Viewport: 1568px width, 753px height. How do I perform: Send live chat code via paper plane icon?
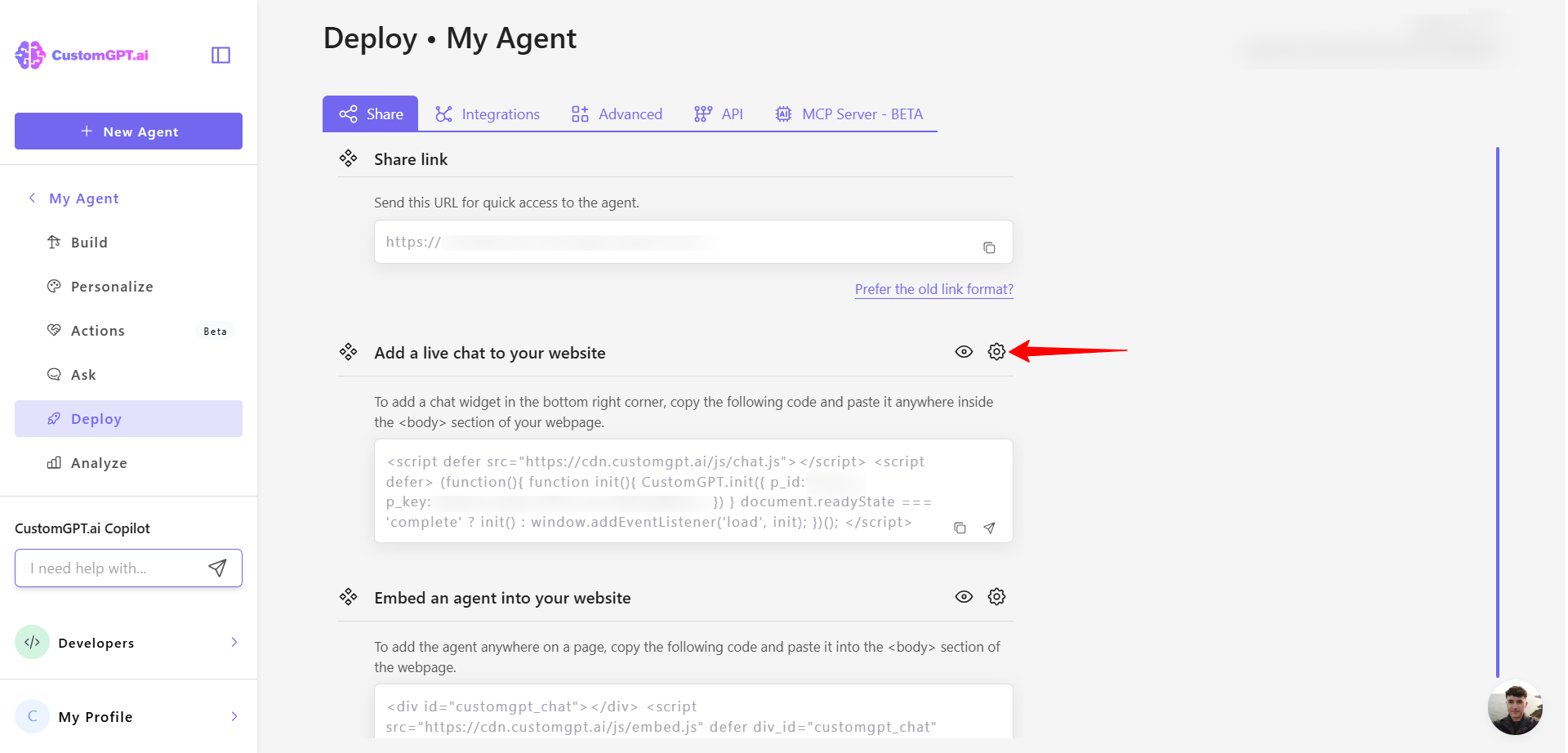pos(989,528)
